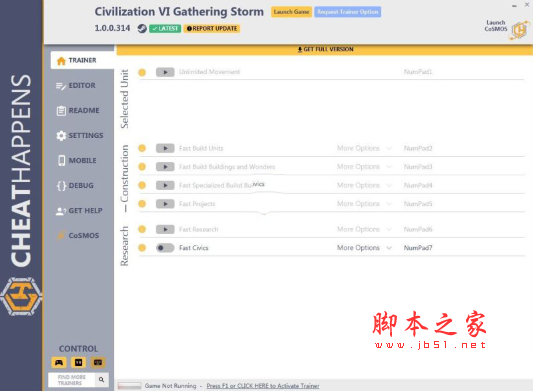Click the game running status progress bar
533x391 pixels.
click(130, 386)
